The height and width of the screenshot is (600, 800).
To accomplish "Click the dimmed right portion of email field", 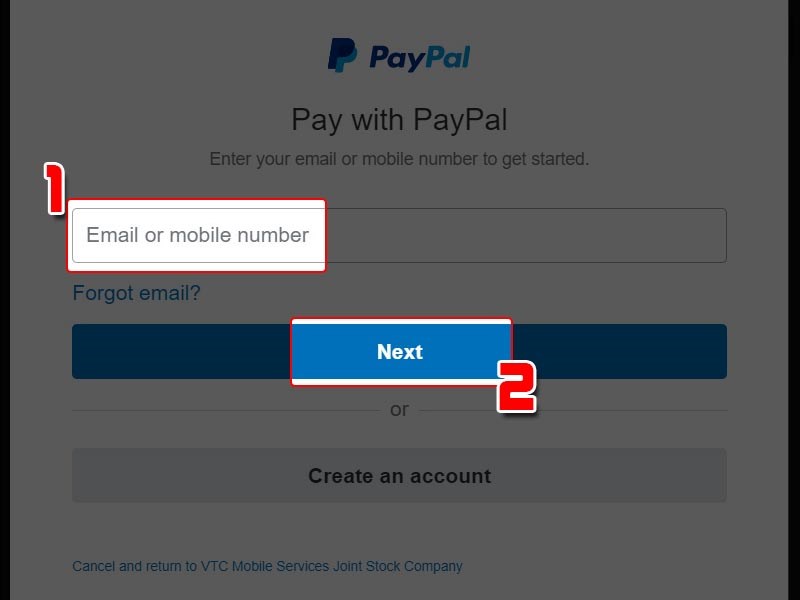I will 526,235.
